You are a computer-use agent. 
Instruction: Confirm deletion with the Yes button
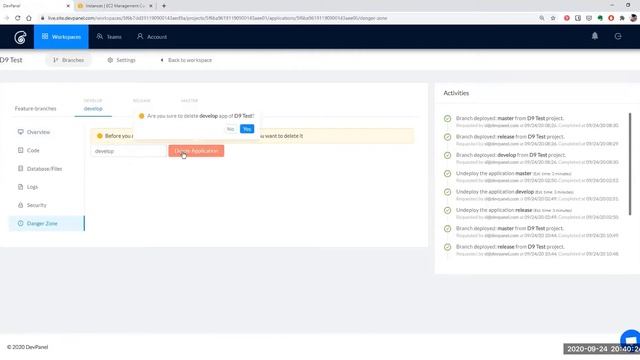click(x=247, y=129)
